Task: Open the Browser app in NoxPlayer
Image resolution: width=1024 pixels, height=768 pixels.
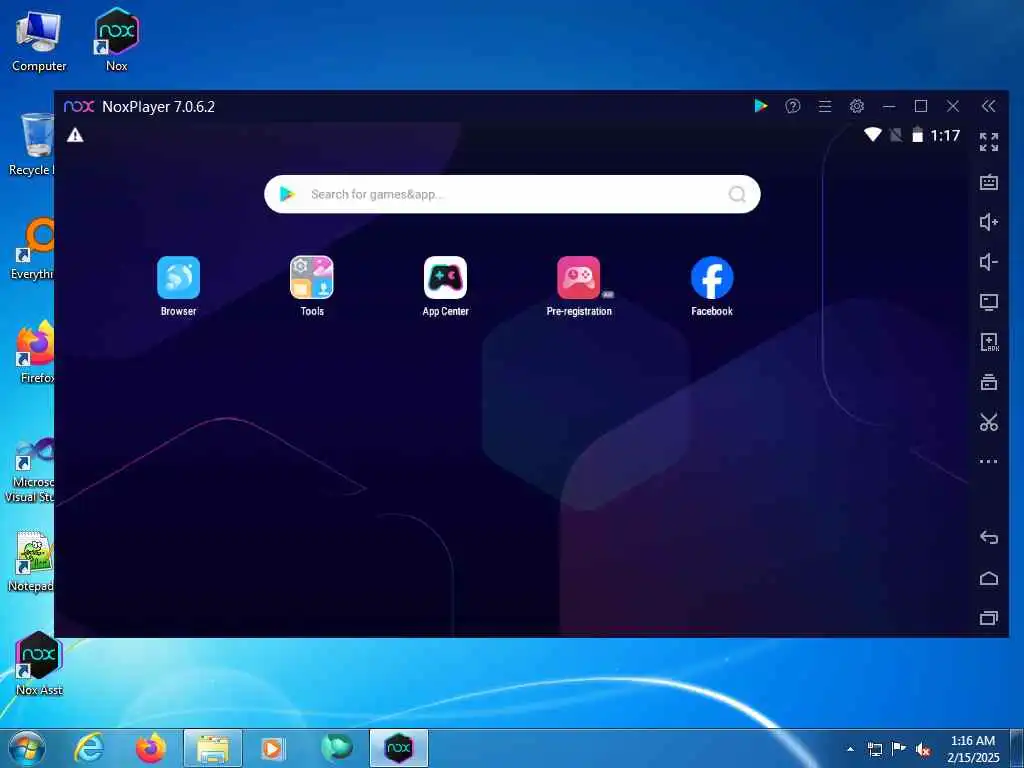Action: pos(178,278)
